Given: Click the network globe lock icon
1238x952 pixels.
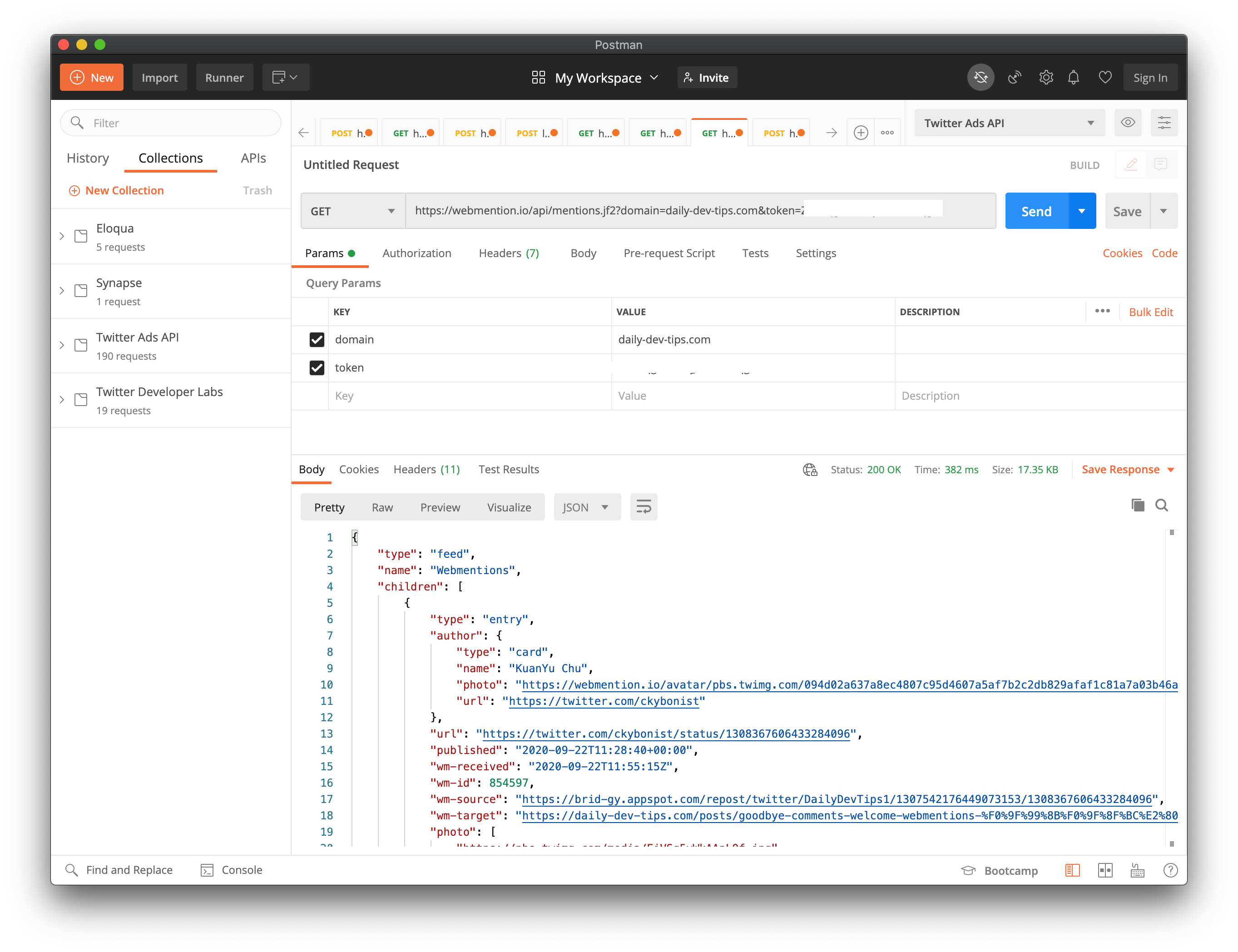Looking at the screenshot, I should coord(810,469).
